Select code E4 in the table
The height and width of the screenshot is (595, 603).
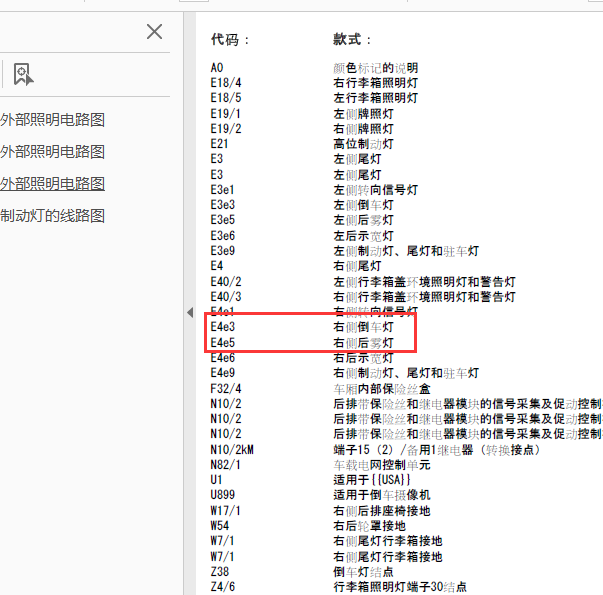(217, 266)
